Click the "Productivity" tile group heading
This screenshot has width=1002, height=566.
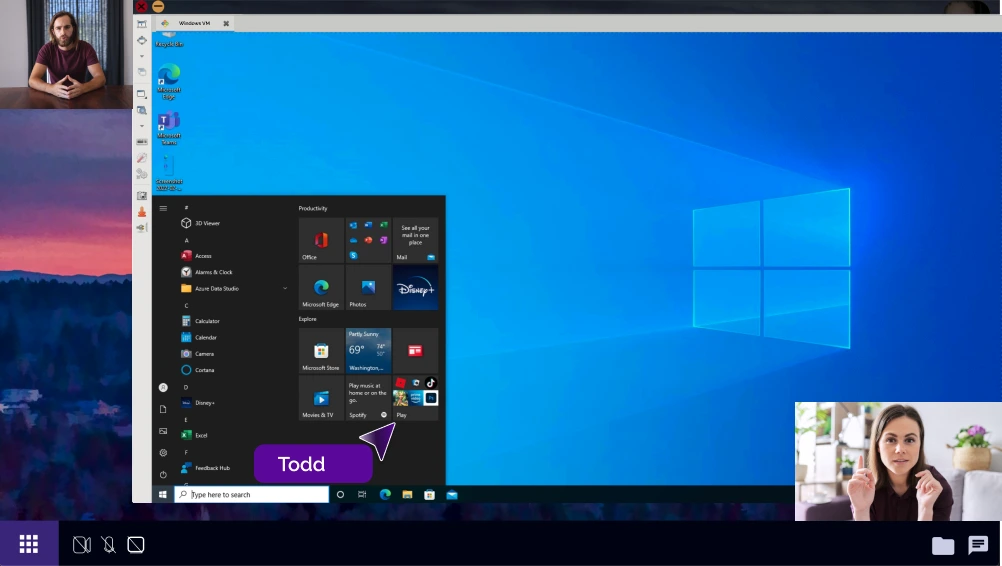click(312, 208)
